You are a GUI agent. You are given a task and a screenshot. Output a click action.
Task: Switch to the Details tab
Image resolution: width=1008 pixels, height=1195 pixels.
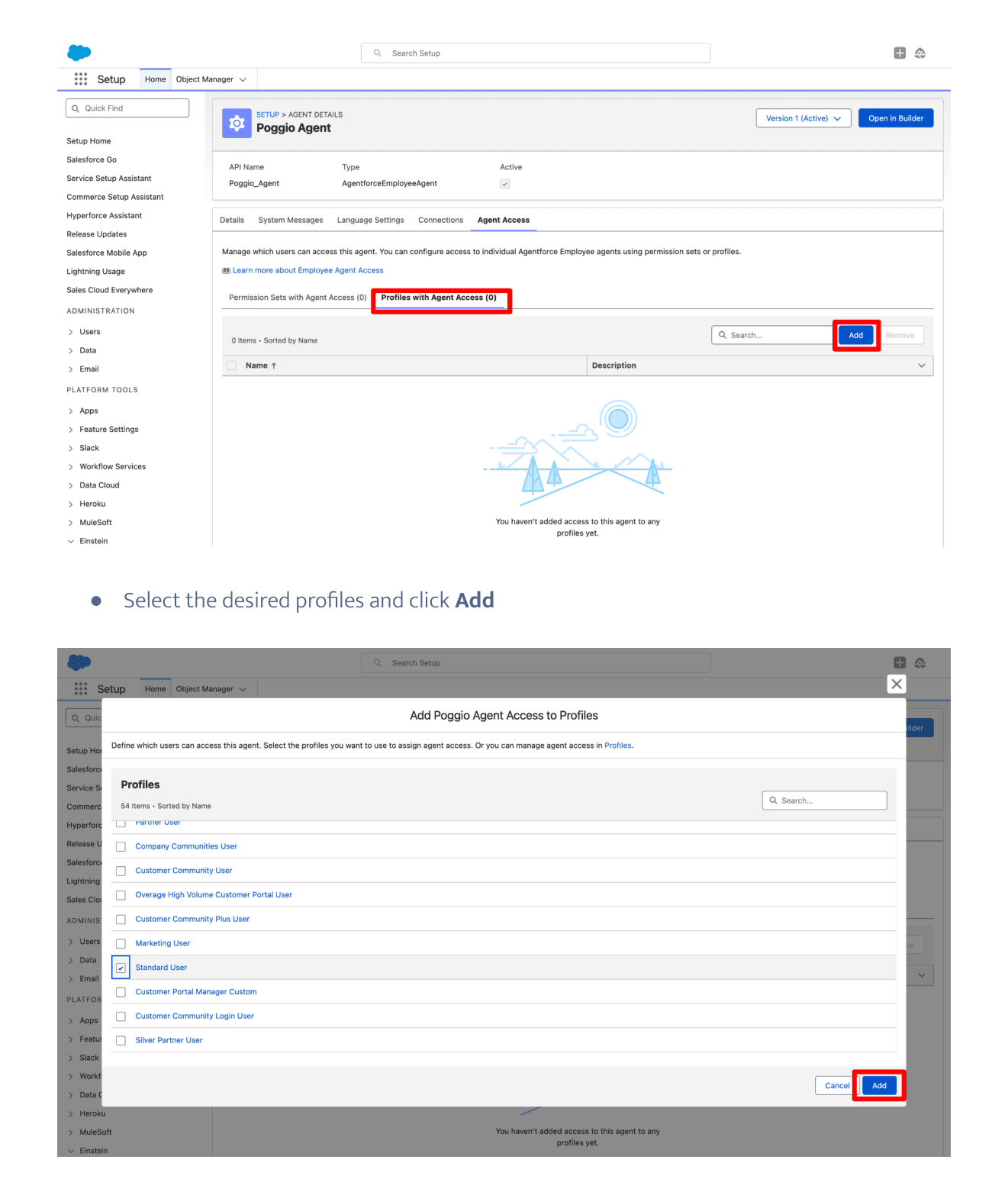[x=232, y=220]
